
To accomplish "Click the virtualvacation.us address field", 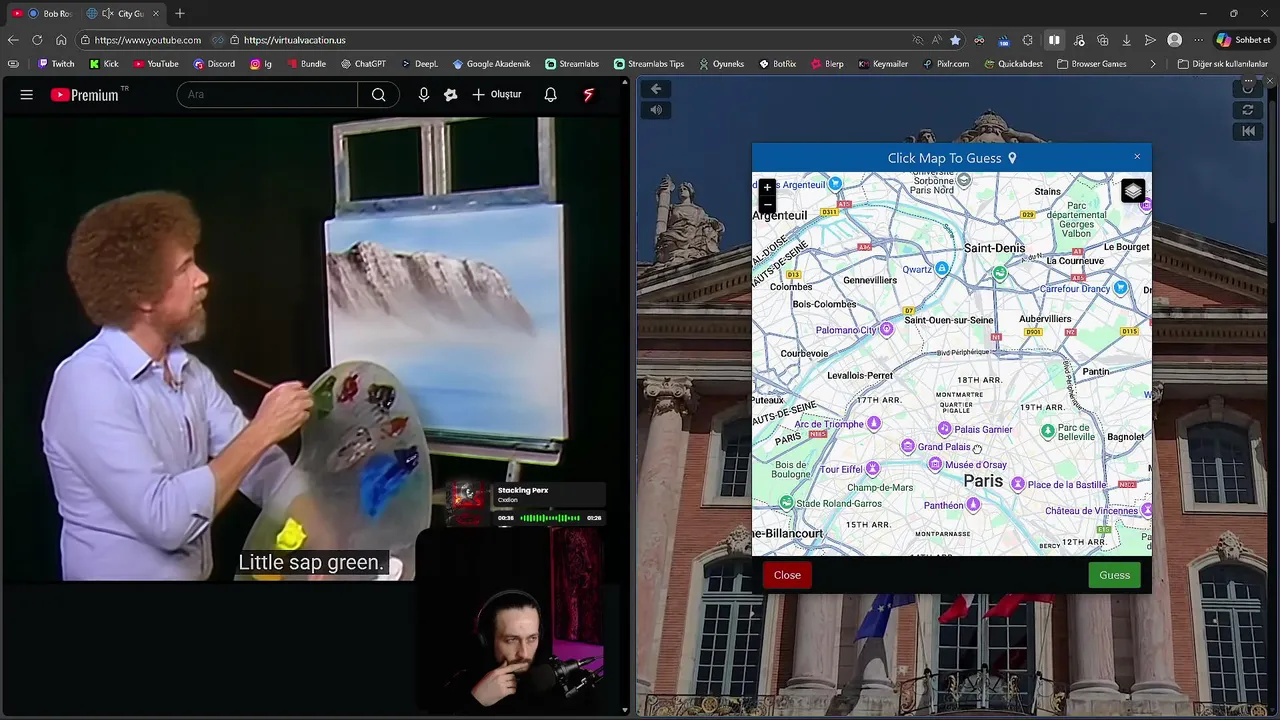I will point(294,40).
